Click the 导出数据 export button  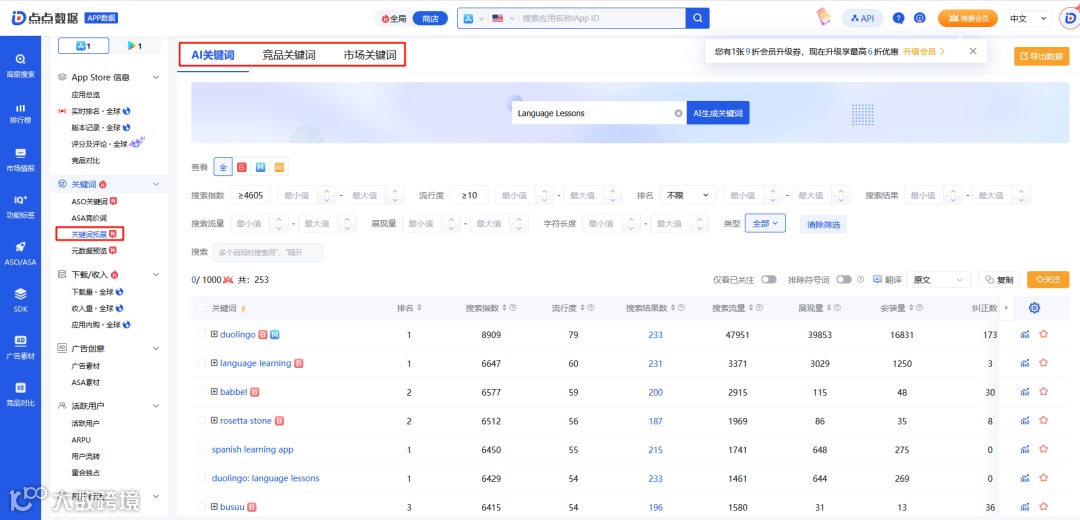point(1041,56)
